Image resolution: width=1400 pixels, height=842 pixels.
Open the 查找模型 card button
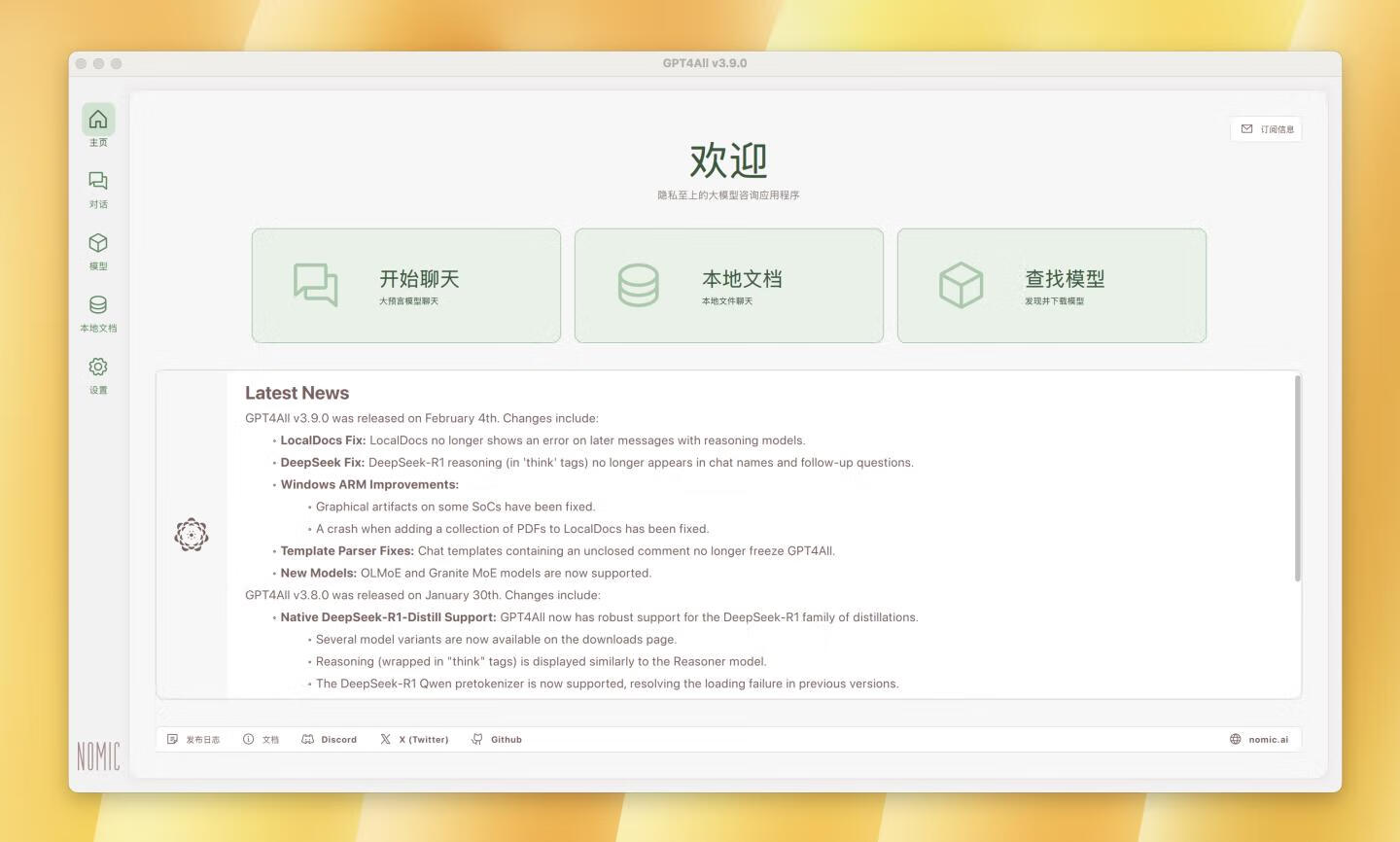1052,286
